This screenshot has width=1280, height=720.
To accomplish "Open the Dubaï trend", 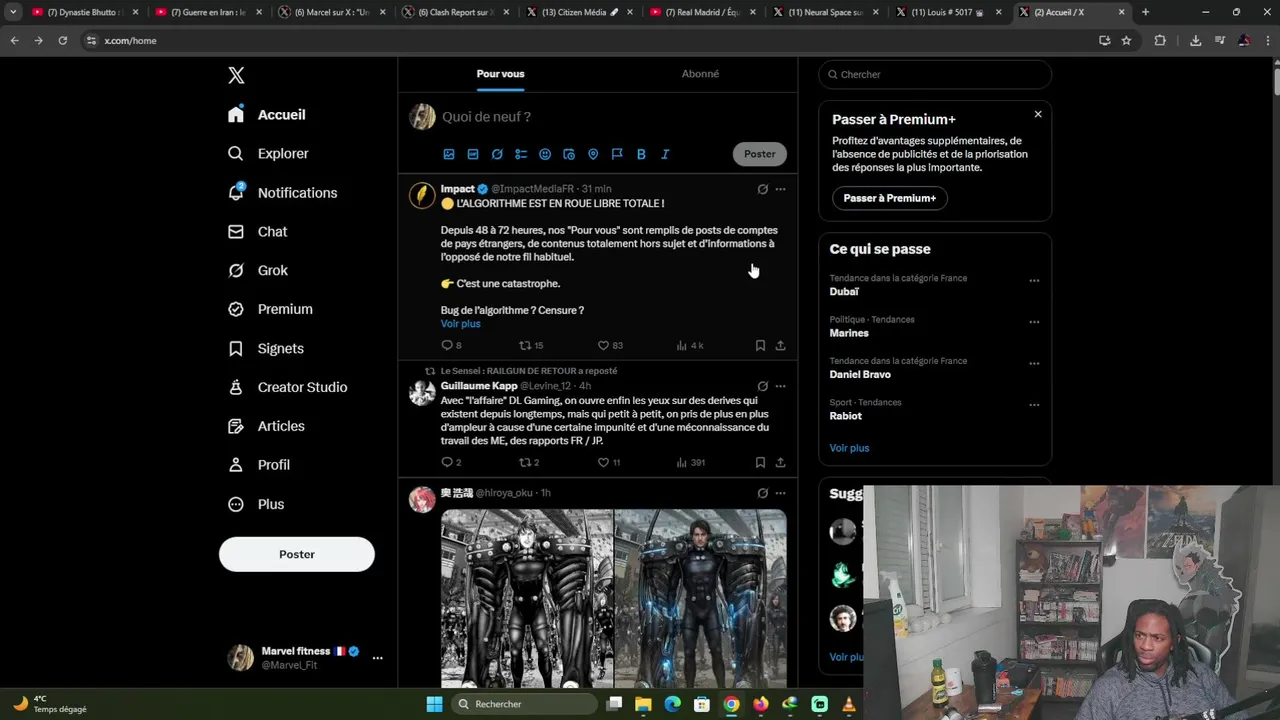I will (x=844, y=292).
